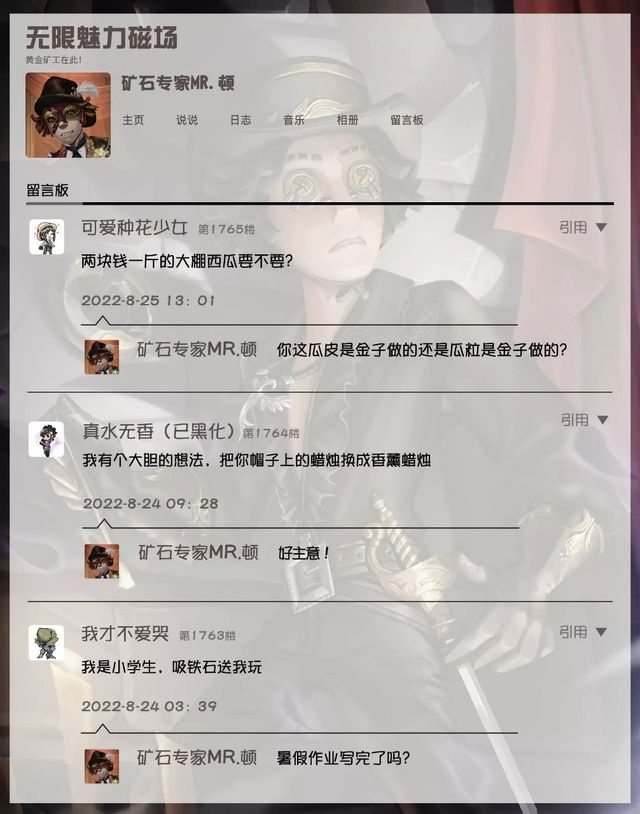Open the large profile avatar of 矿石专家MR.顿
Image resolution: width=640 pixels, height=814 pixels.
pos(68,115)
